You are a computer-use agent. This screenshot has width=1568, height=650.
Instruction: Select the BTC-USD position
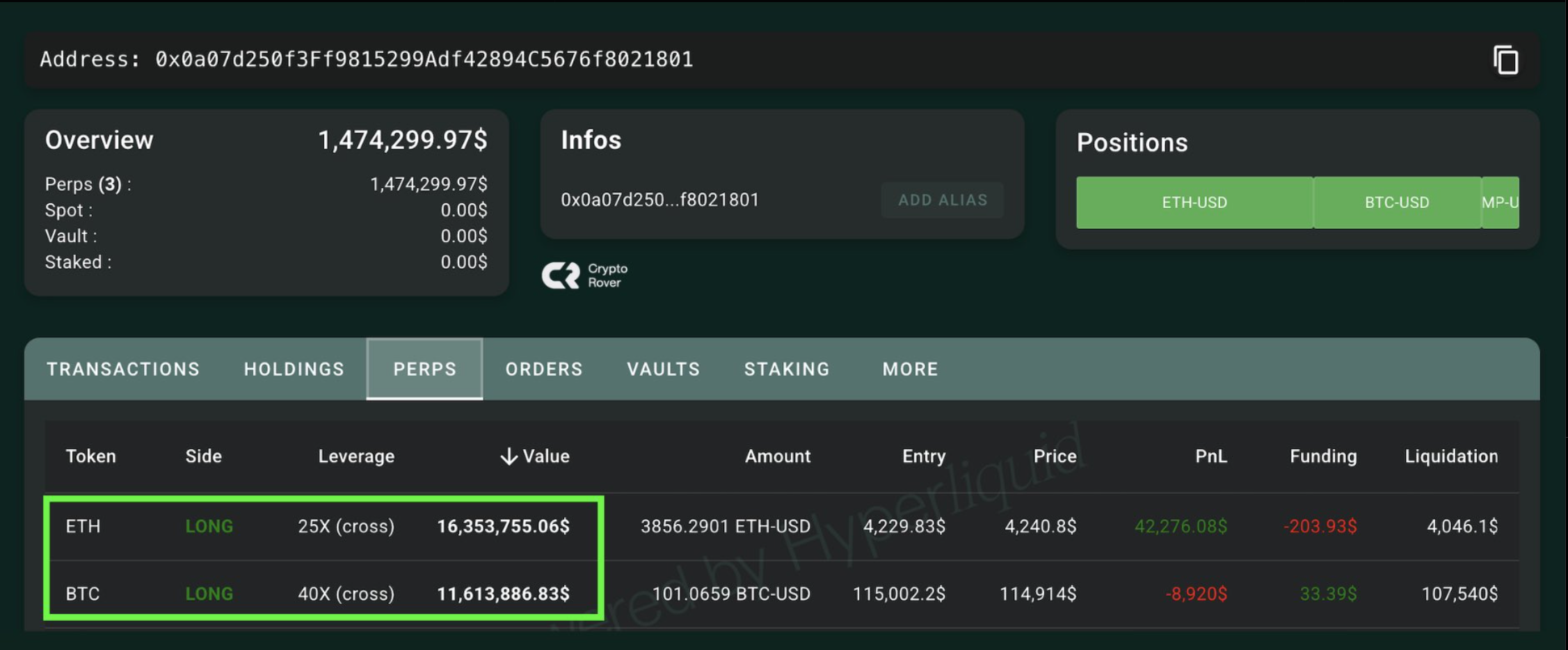(x=1396, y=203)
